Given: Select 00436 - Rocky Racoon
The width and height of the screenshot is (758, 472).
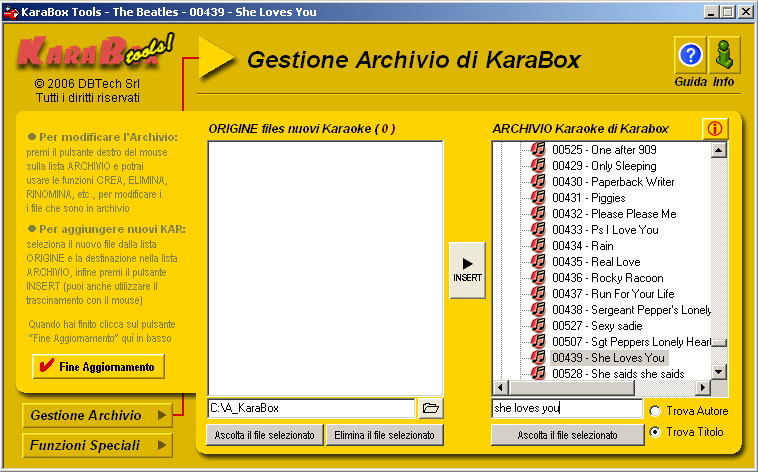Looking at the screenshot, I should [608, 277].
